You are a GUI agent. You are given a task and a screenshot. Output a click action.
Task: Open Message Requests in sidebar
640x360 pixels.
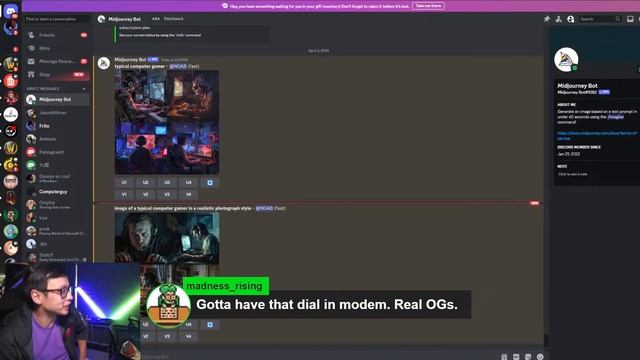pos(56,61)
